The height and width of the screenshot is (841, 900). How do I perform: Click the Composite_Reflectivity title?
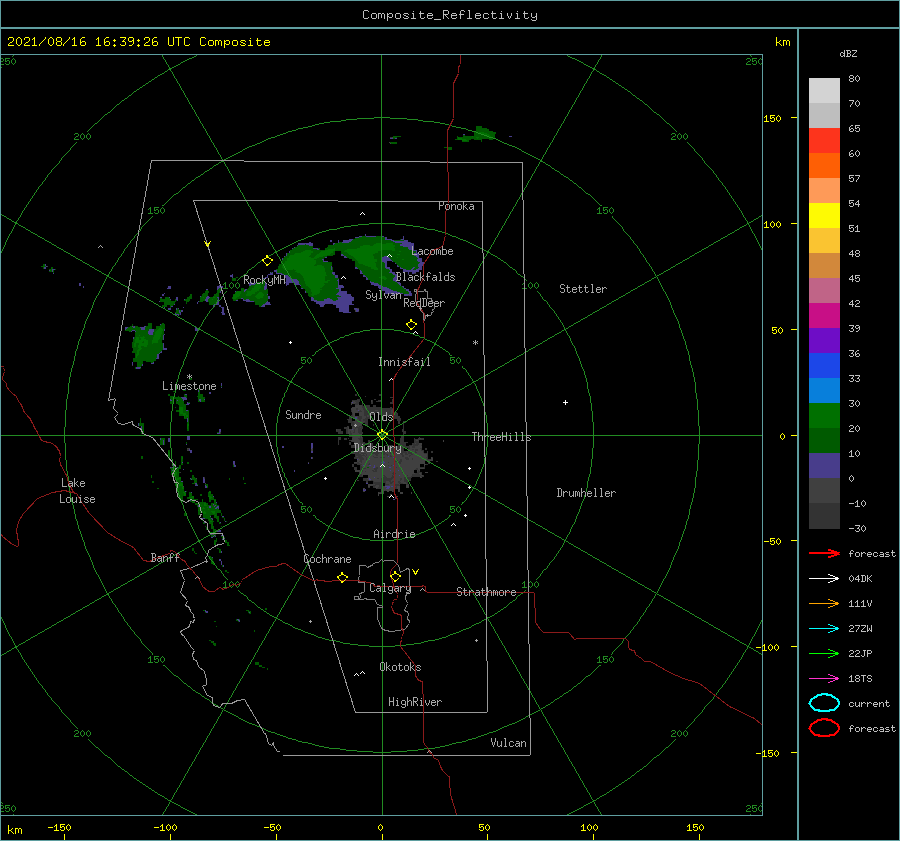tap(449, 15)
